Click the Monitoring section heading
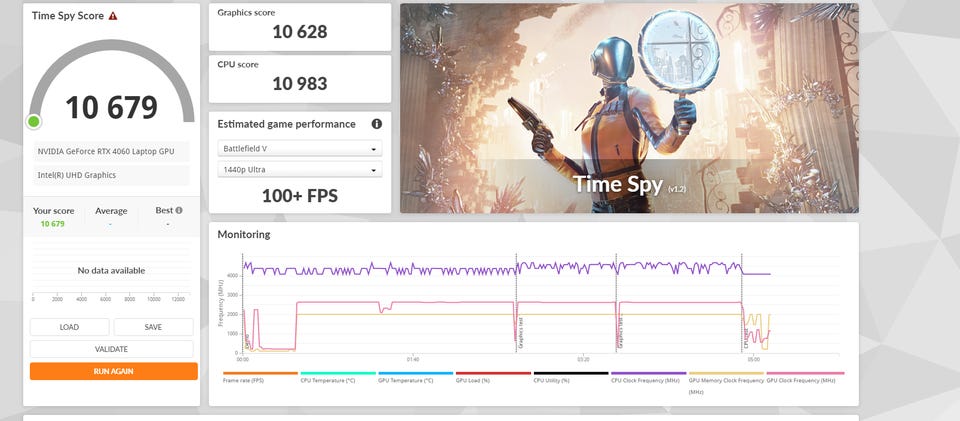The image size is (960, 421). point(244,234)
